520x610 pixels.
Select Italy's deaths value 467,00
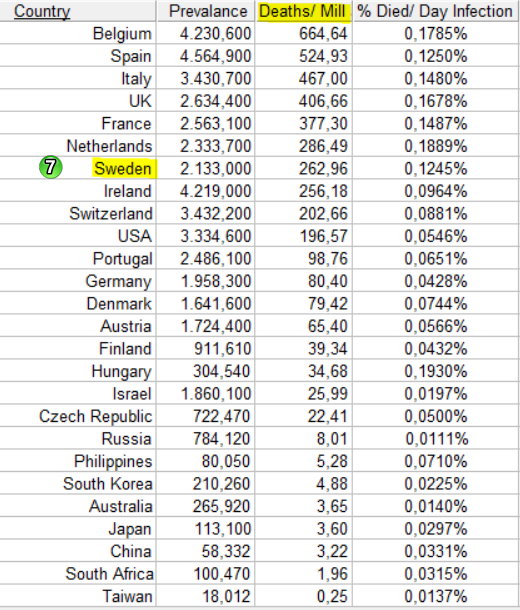point(323,79)
